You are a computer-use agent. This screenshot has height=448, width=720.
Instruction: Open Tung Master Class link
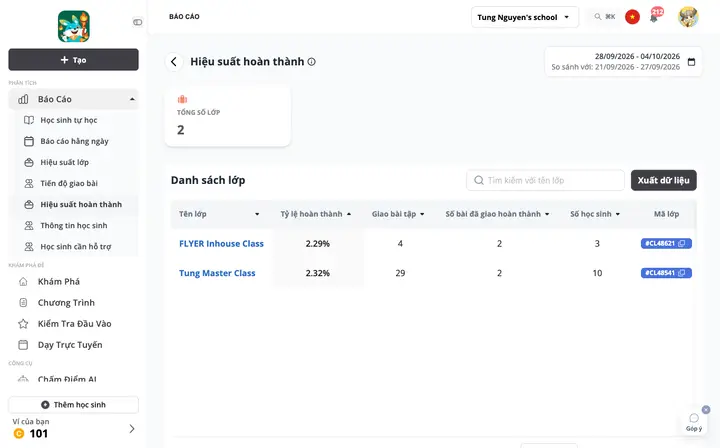(x=217, y=273)
